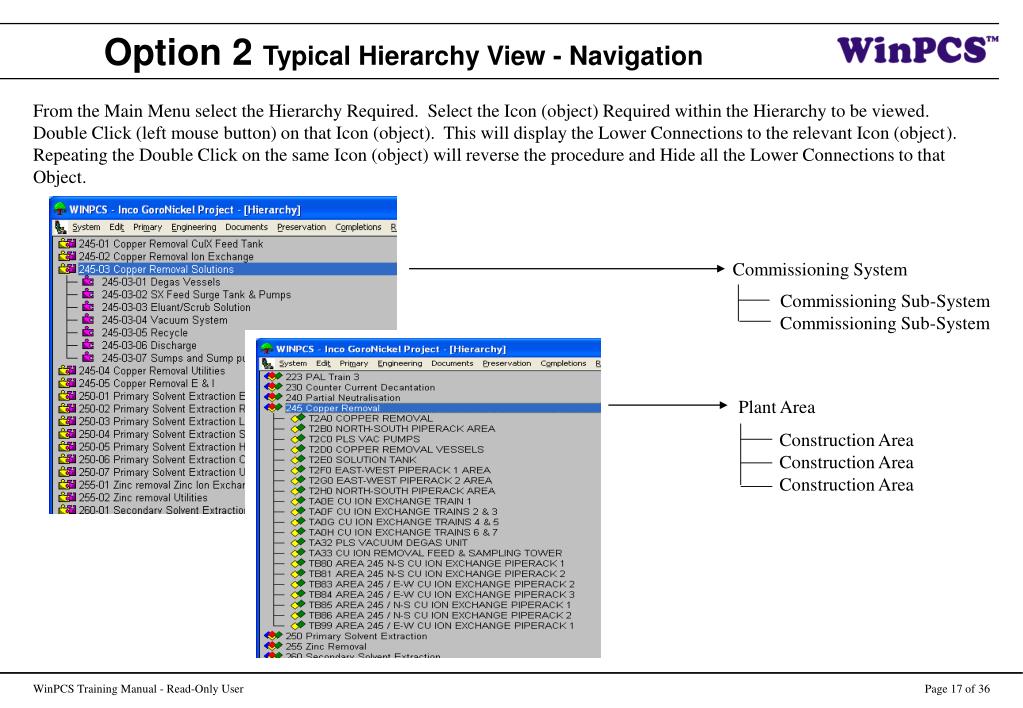
Task: Open Primary menu in front Hierarchy window
Action: 354,363
